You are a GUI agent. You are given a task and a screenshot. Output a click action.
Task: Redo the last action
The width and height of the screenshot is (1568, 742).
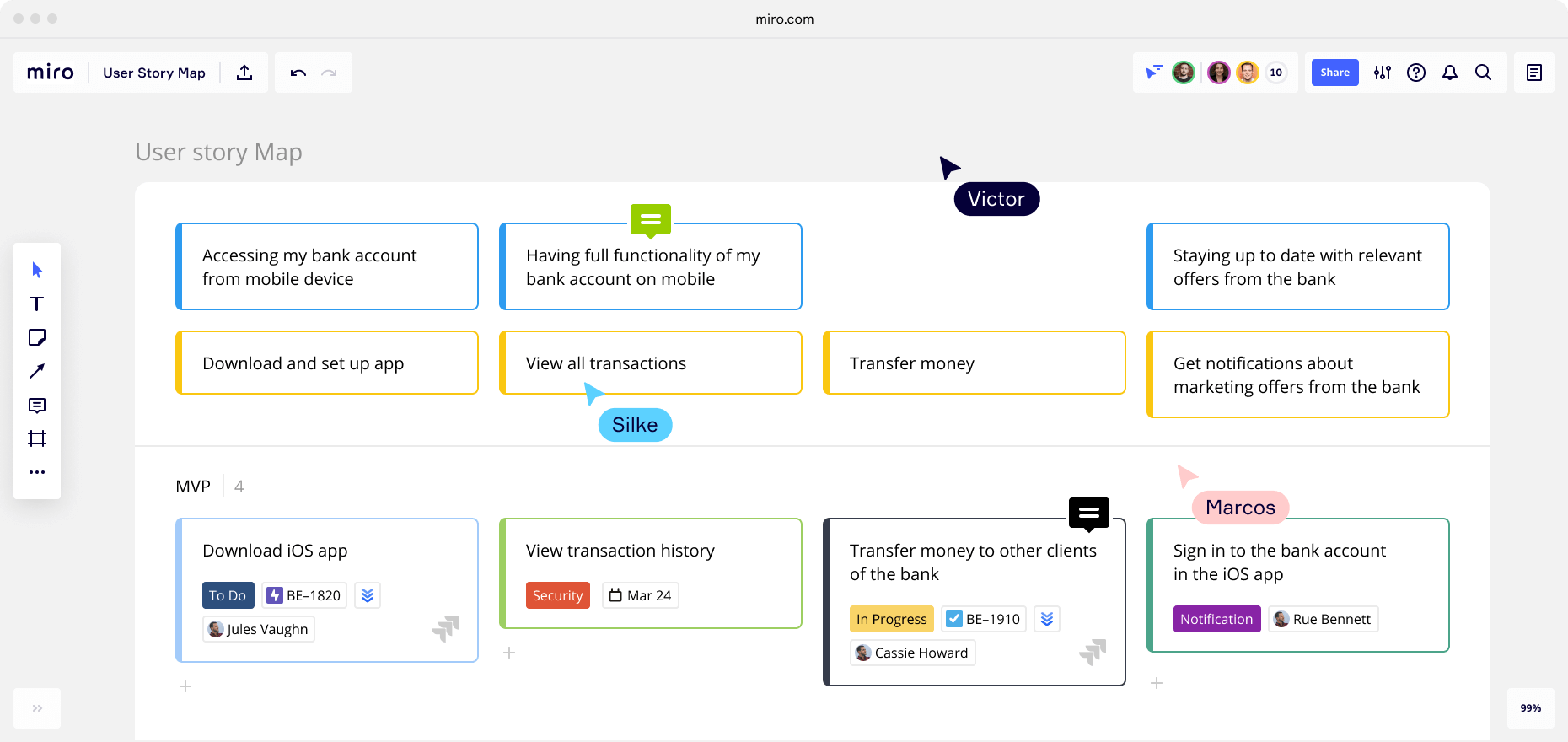(330, 73)
